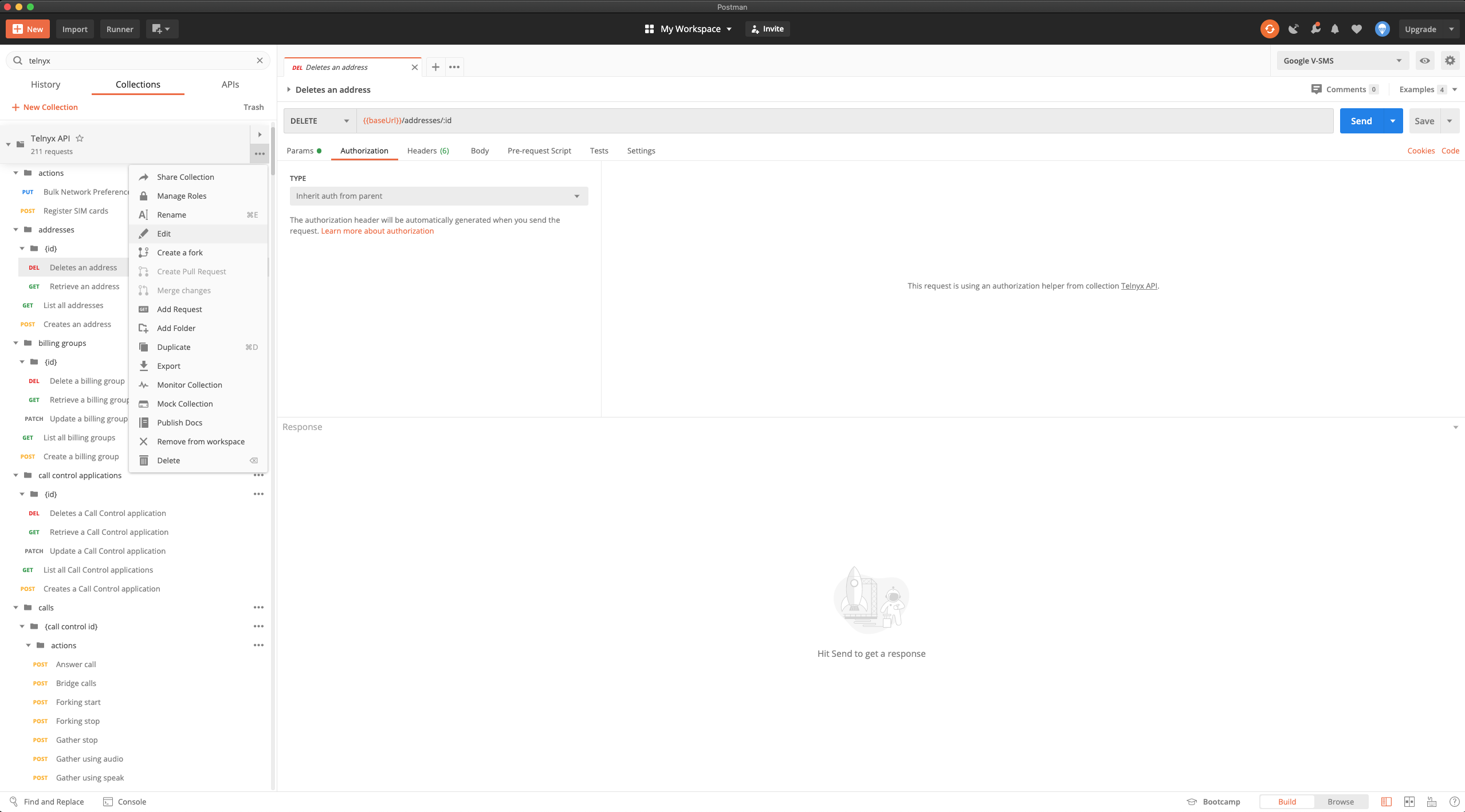Open the Retrieve an address request
The image size is (1465, 812).
pyautogui.click(x=84, y=286)
